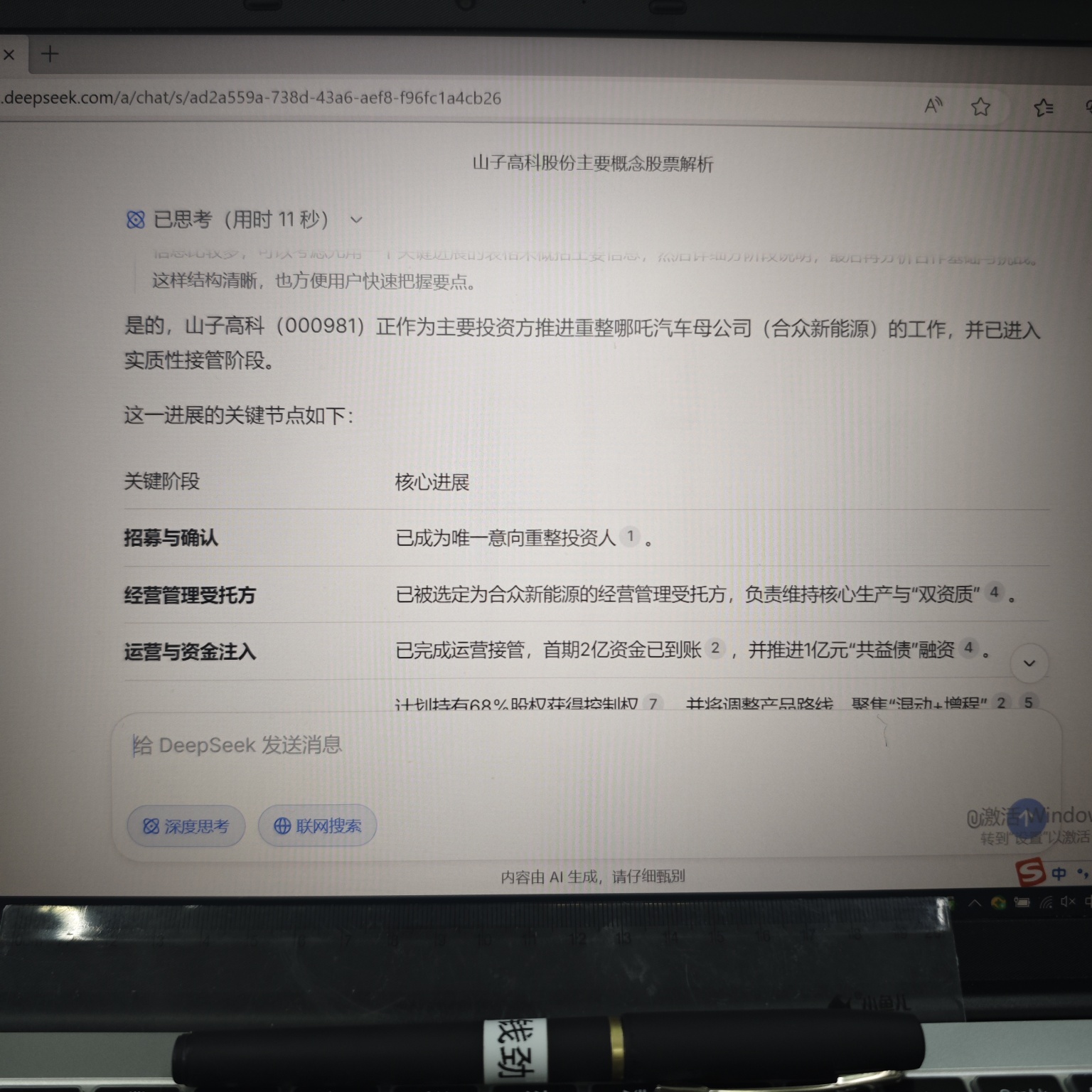This screenshot has height=1092, width=1092.
Task: Show hidden tray icons chevron
Action: click(x=975, y=903)
